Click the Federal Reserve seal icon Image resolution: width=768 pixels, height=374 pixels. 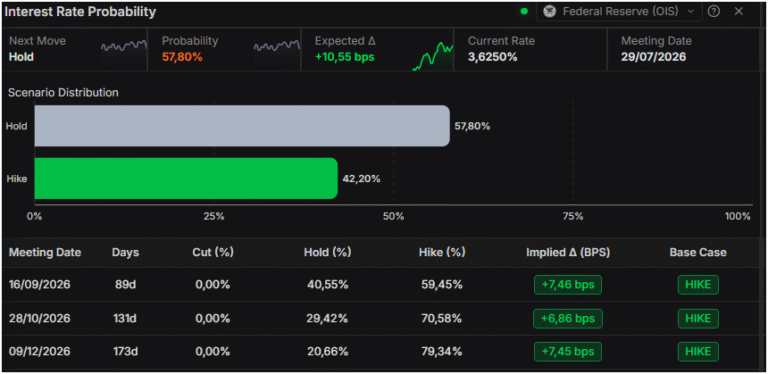click(x=550, y=11)
